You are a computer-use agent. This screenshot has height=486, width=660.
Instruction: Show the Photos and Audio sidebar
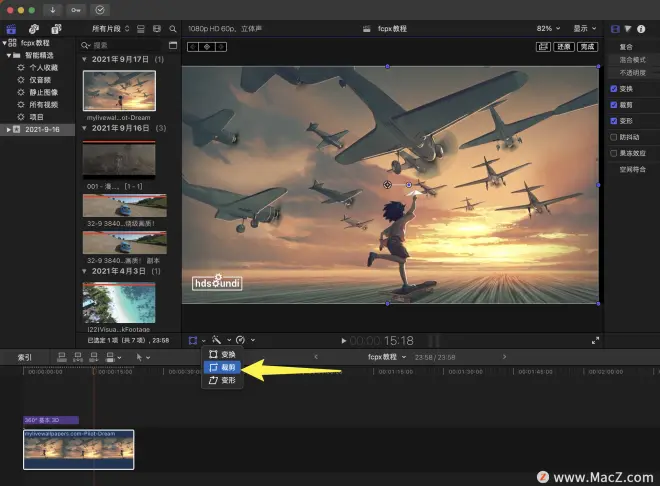tap(34, 29)
